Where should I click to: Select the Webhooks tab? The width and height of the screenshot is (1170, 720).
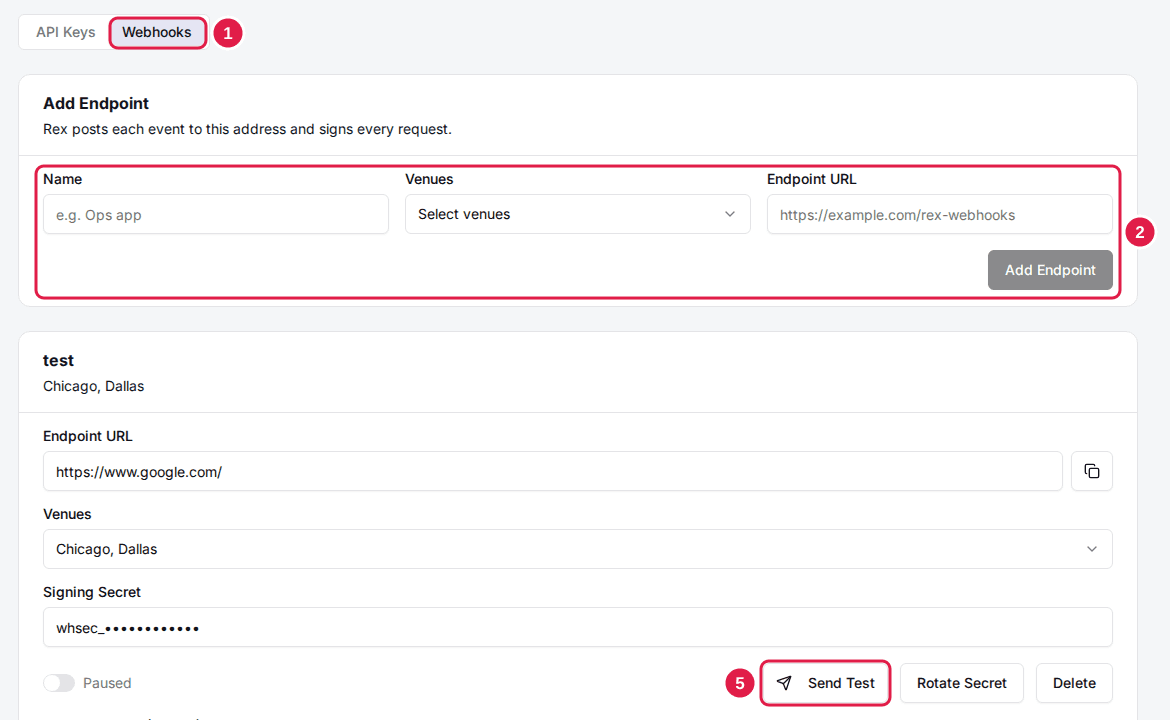(157, 32)
